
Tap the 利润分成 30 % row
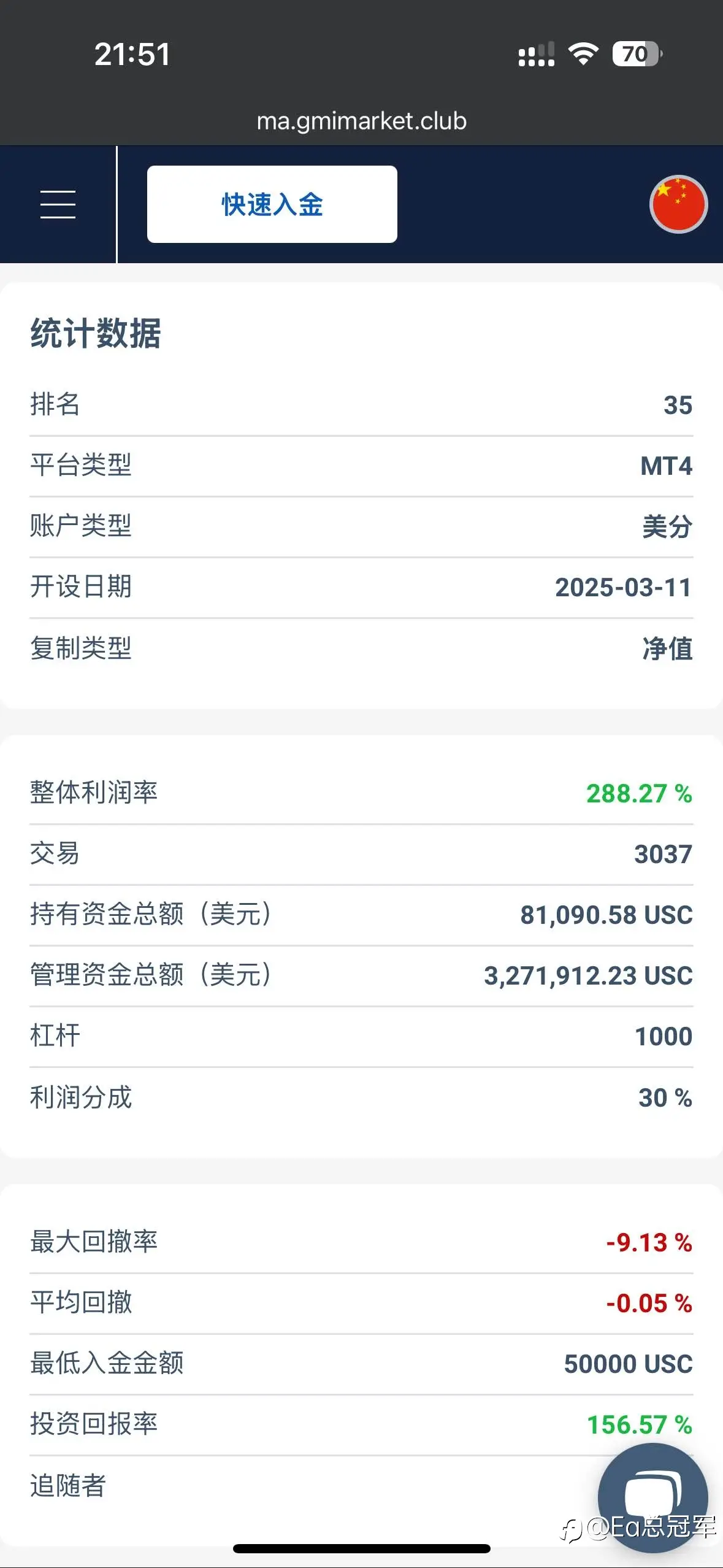[x=361, y=1097]
